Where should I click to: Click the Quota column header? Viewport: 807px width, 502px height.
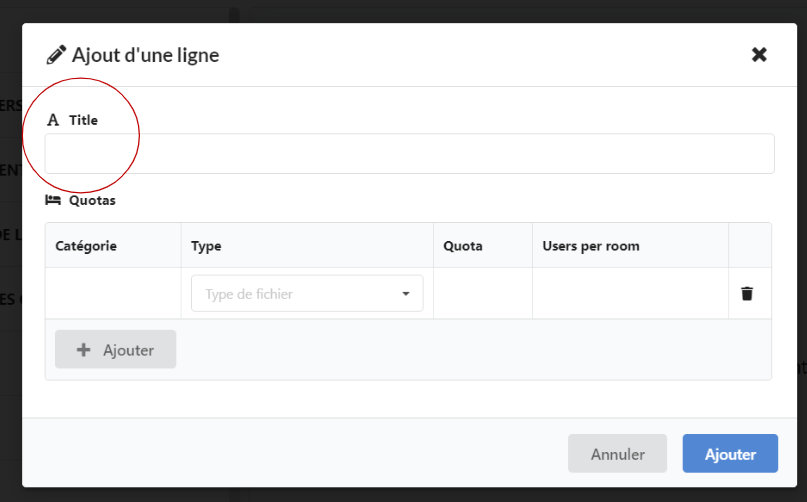[463, 246]
